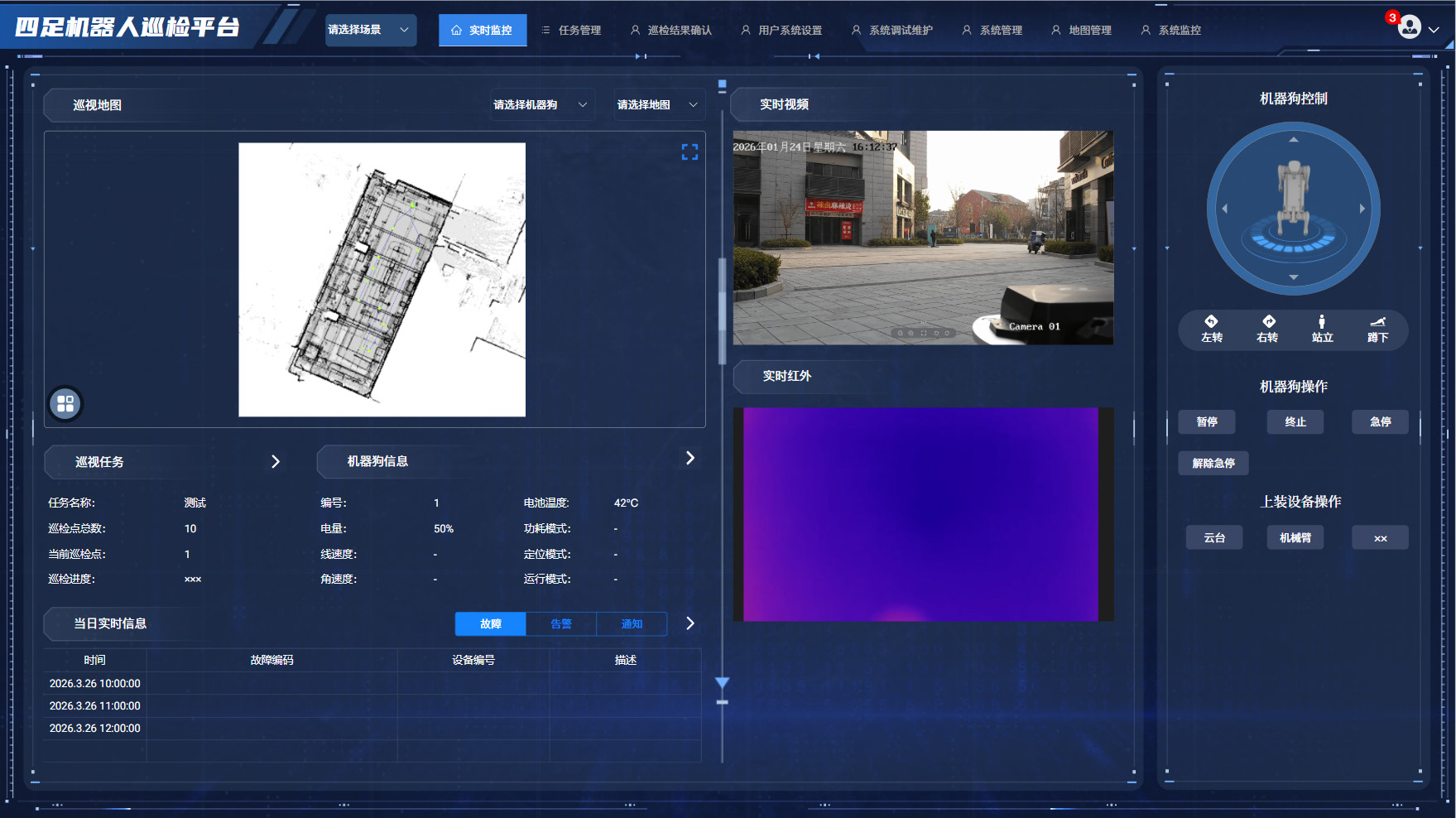Click the inspection map image
Screen dimensions: 1456x818
382,280
